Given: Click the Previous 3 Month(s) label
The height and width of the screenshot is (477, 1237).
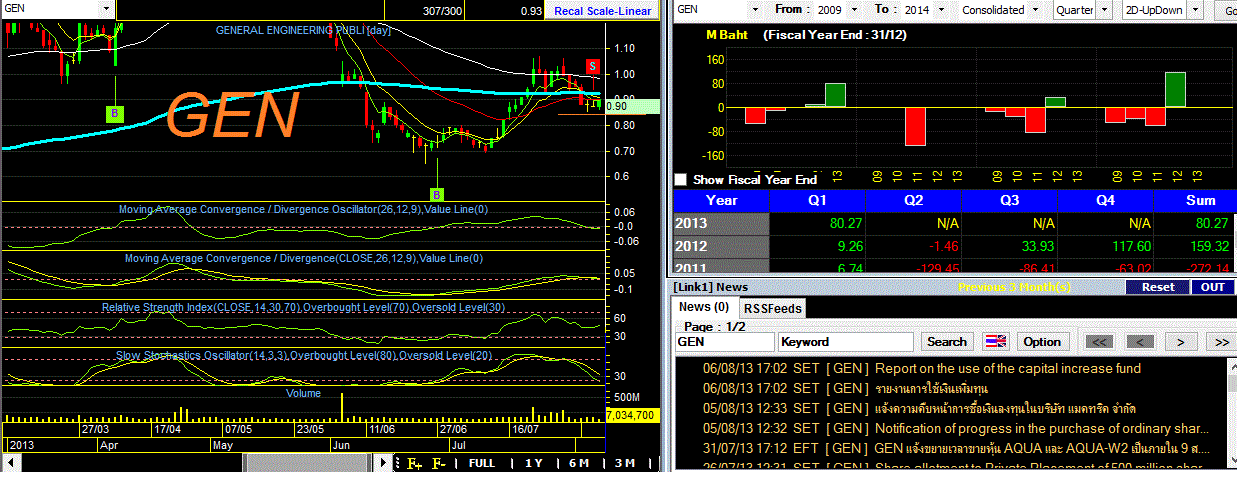Looking at the screenshot, I should [x=1015, y=287].
